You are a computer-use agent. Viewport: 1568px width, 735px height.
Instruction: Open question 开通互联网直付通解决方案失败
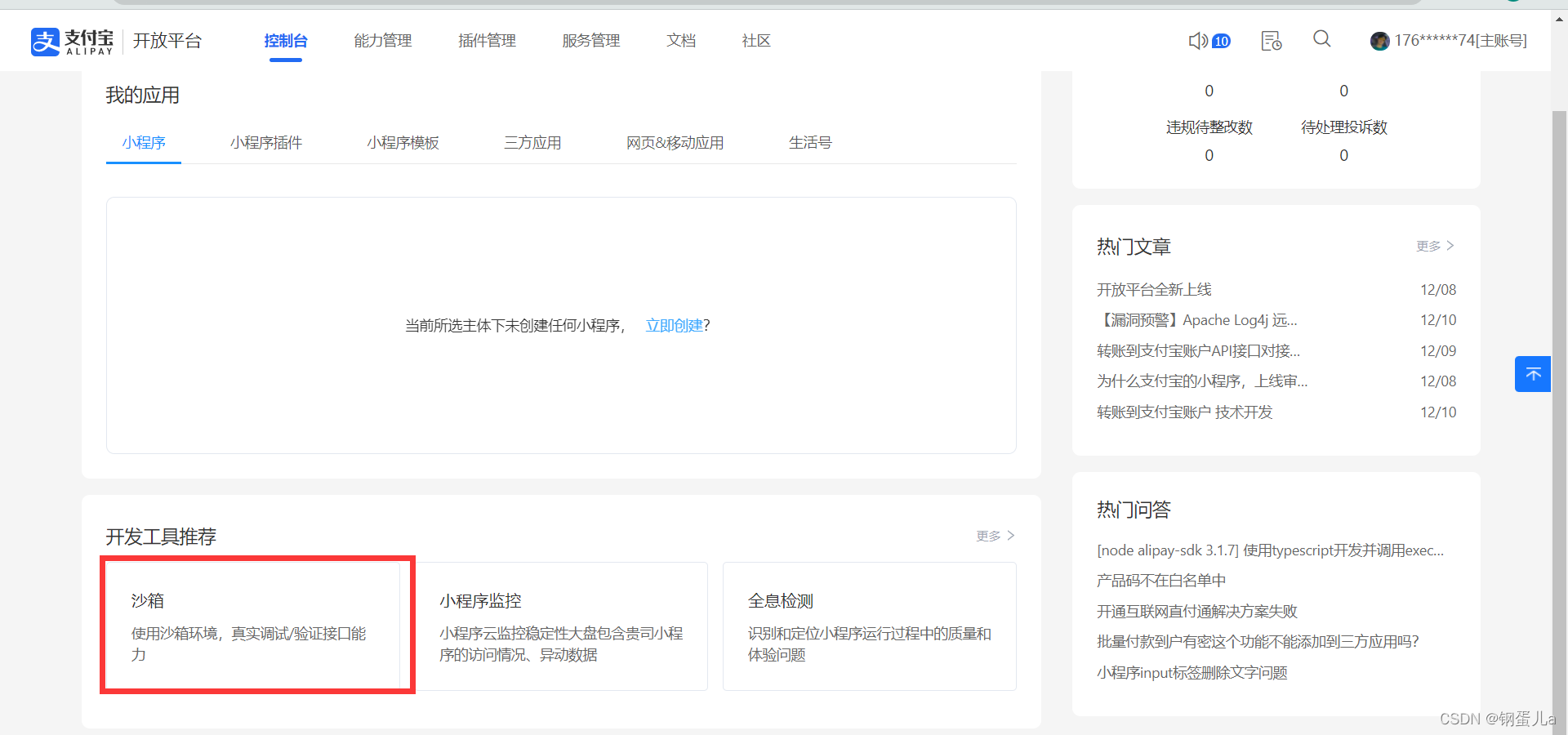click(x=1197, y=612)
